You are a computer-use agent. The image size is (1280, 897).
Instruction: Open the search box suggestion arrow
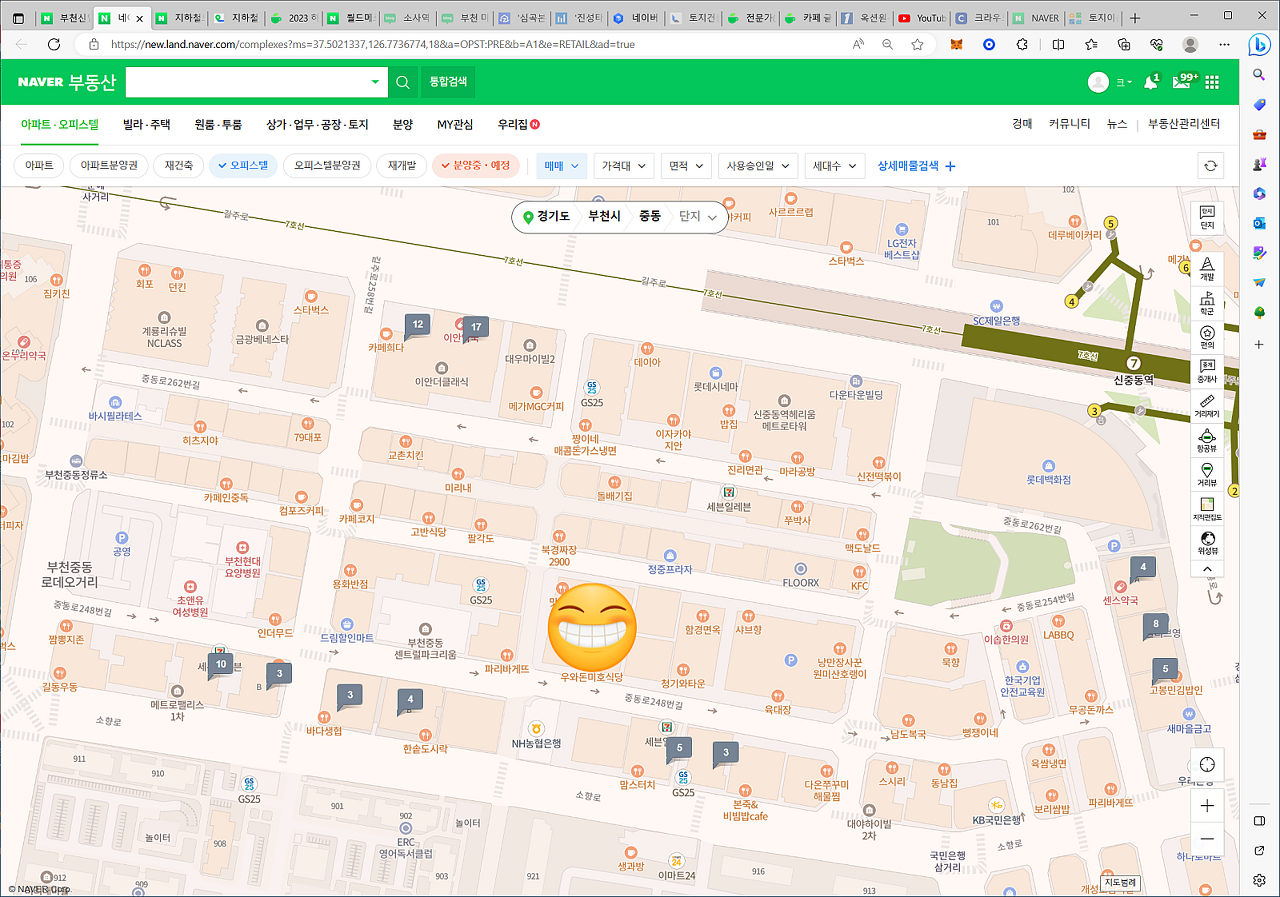[376, 82]
